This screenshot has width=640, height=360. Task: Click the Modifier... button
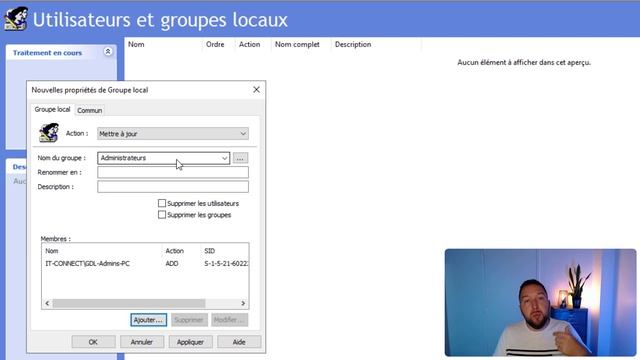coord(229,320)
